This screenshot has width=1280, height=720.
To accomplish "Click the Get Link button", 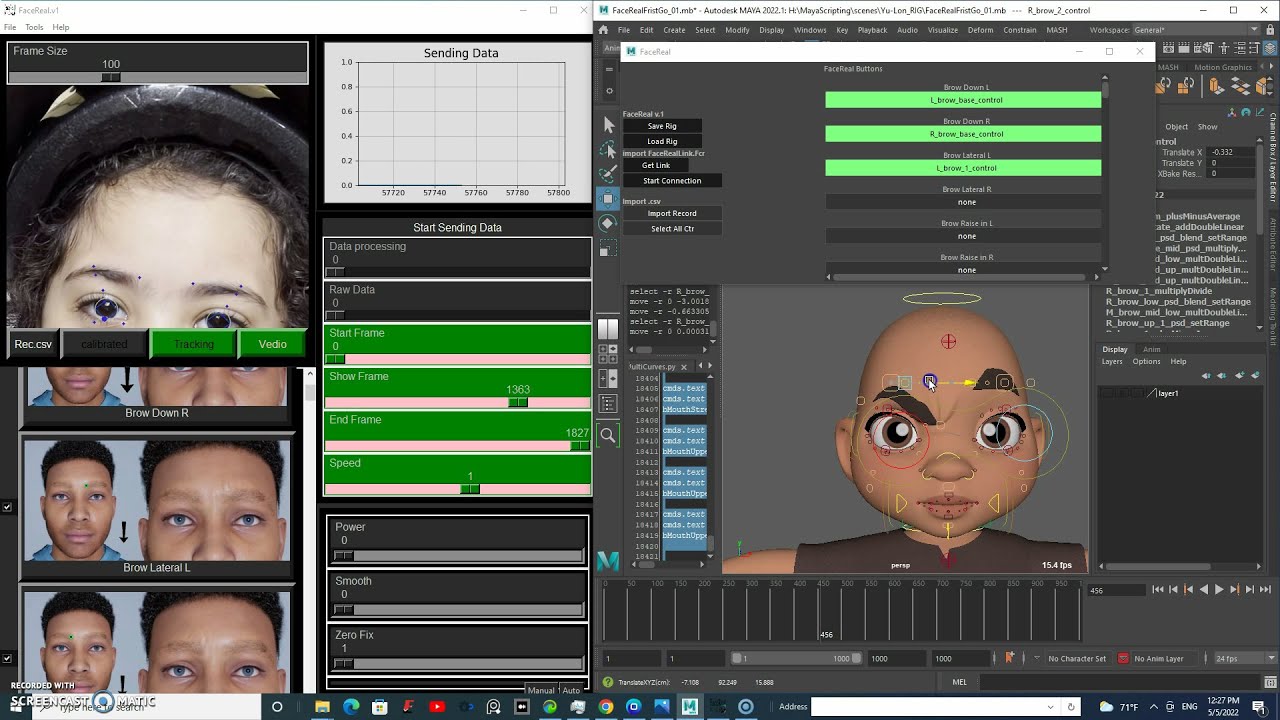I will tap(656, 165).
